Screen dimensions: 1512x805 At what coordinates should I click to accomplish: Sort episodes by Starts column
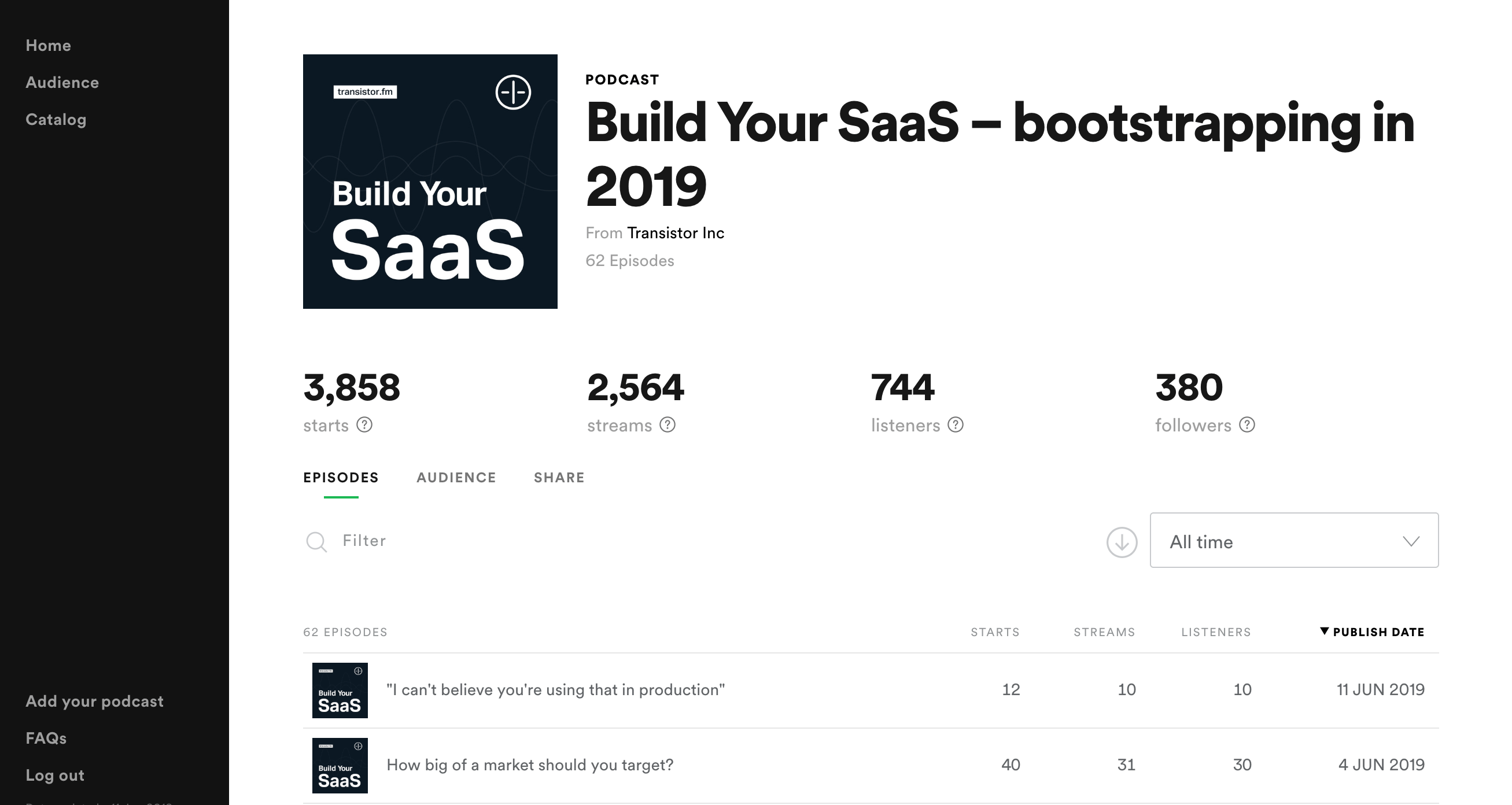tap(995, 632)
